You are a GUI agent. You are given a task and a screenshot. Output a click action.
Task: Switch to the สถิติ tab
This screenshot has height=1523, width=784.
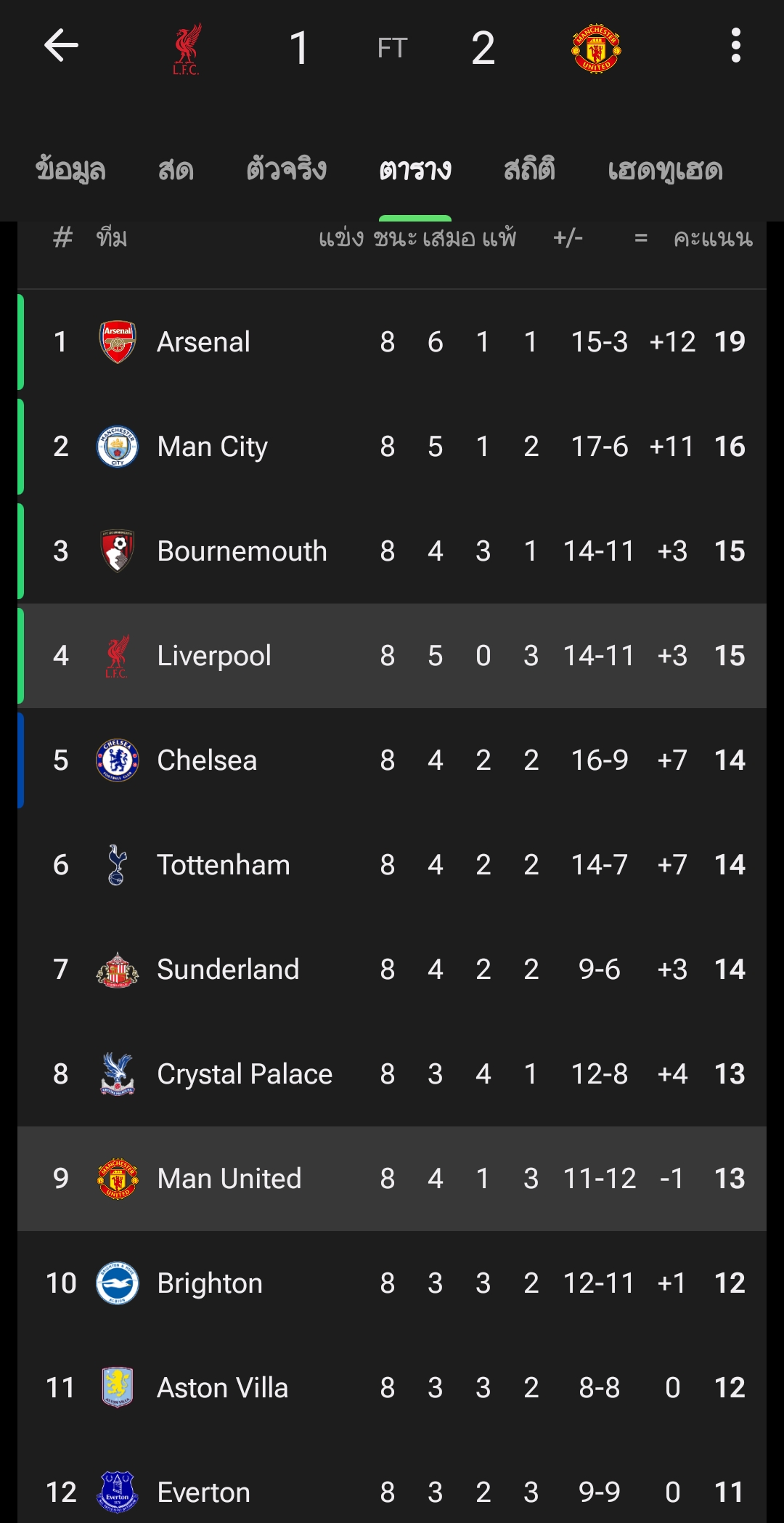click(529, 170)
